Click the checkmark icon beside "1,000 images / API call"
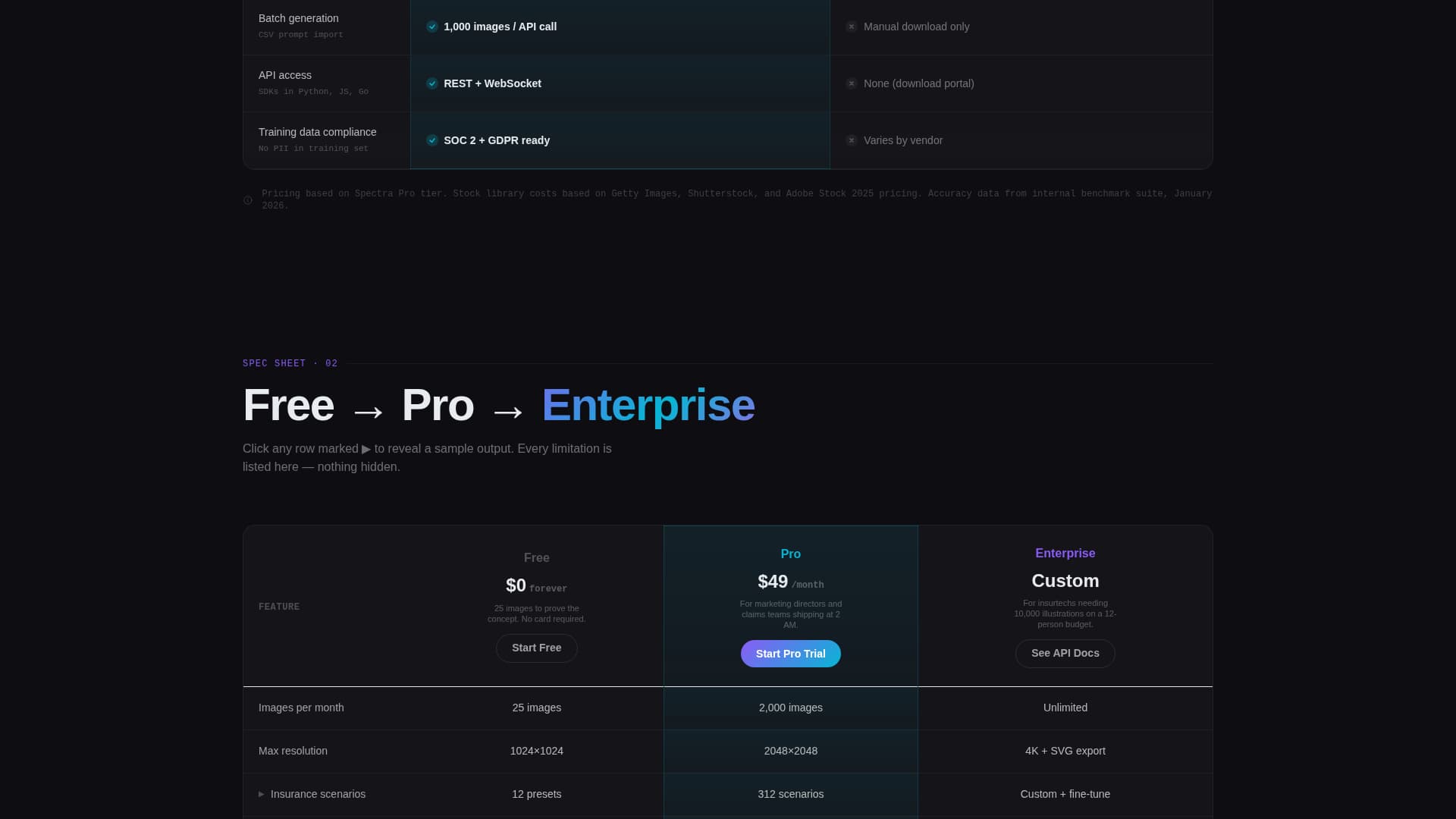 tap(432, 27)
